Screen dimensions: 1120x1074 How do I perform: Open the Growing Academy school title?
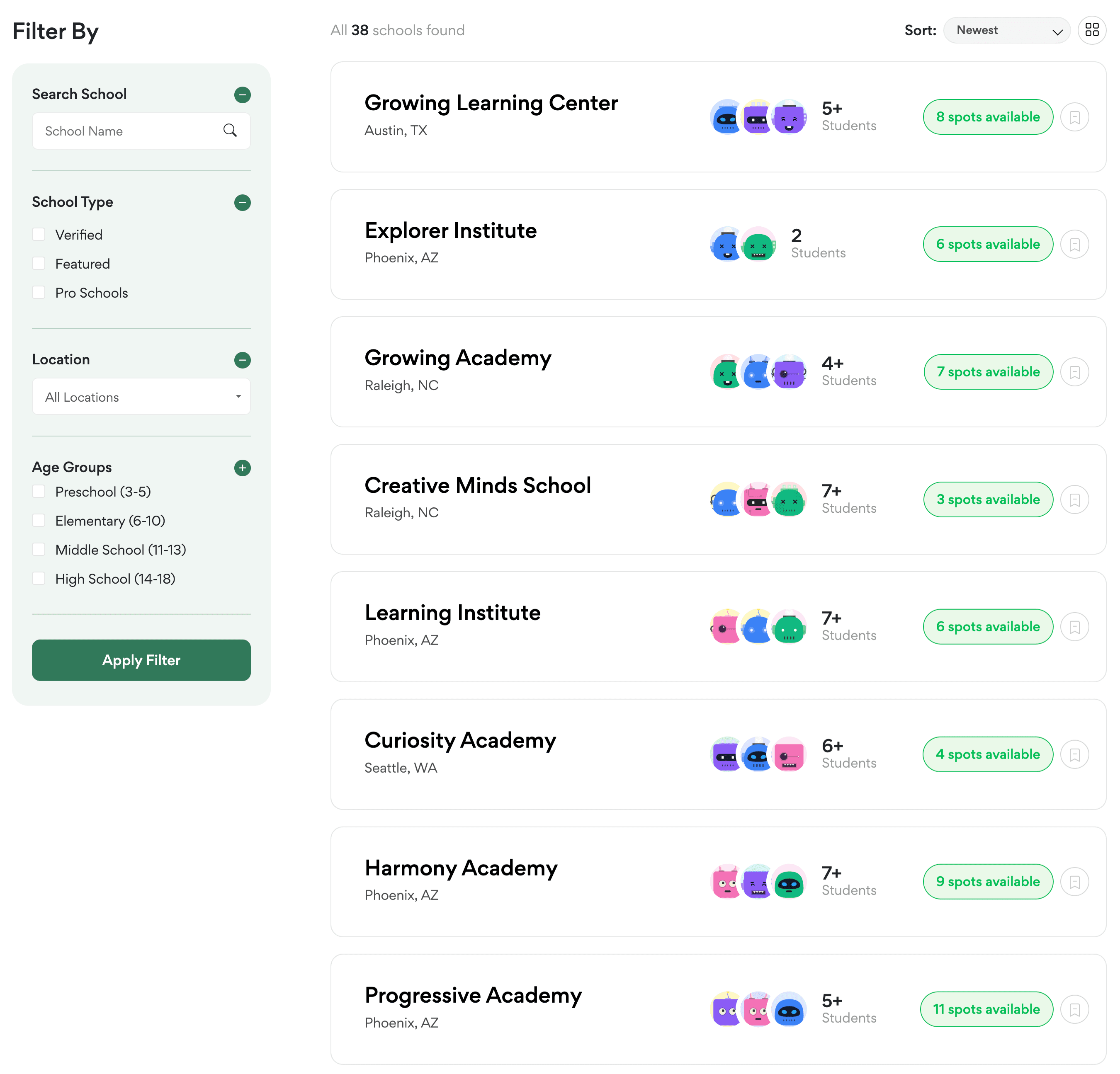458,358
